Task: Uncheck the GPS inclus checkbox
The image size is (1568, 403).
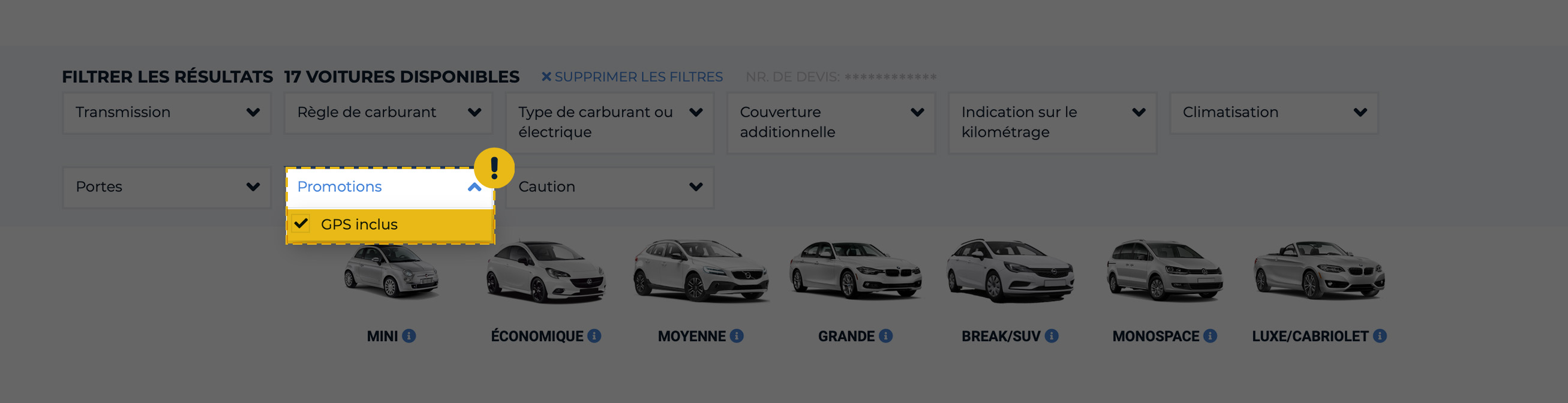Action: [301, 224]
